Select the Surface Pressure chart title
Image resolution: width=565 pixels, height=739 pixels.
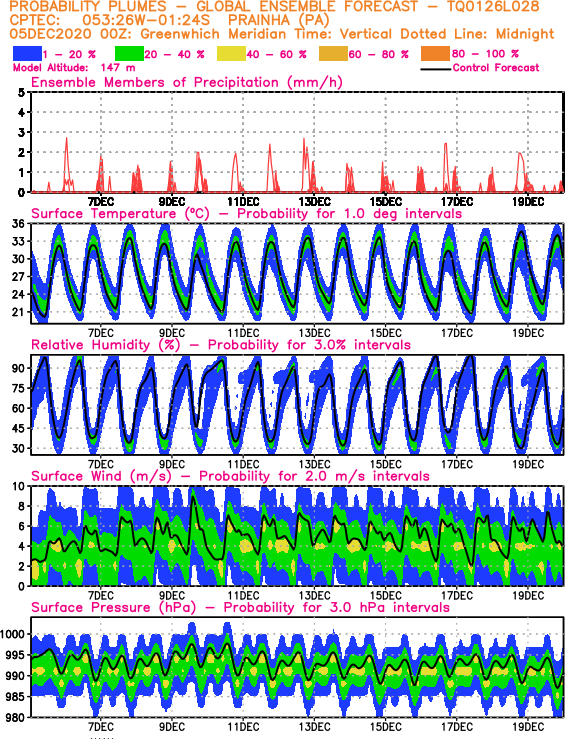tap(240, 607)
